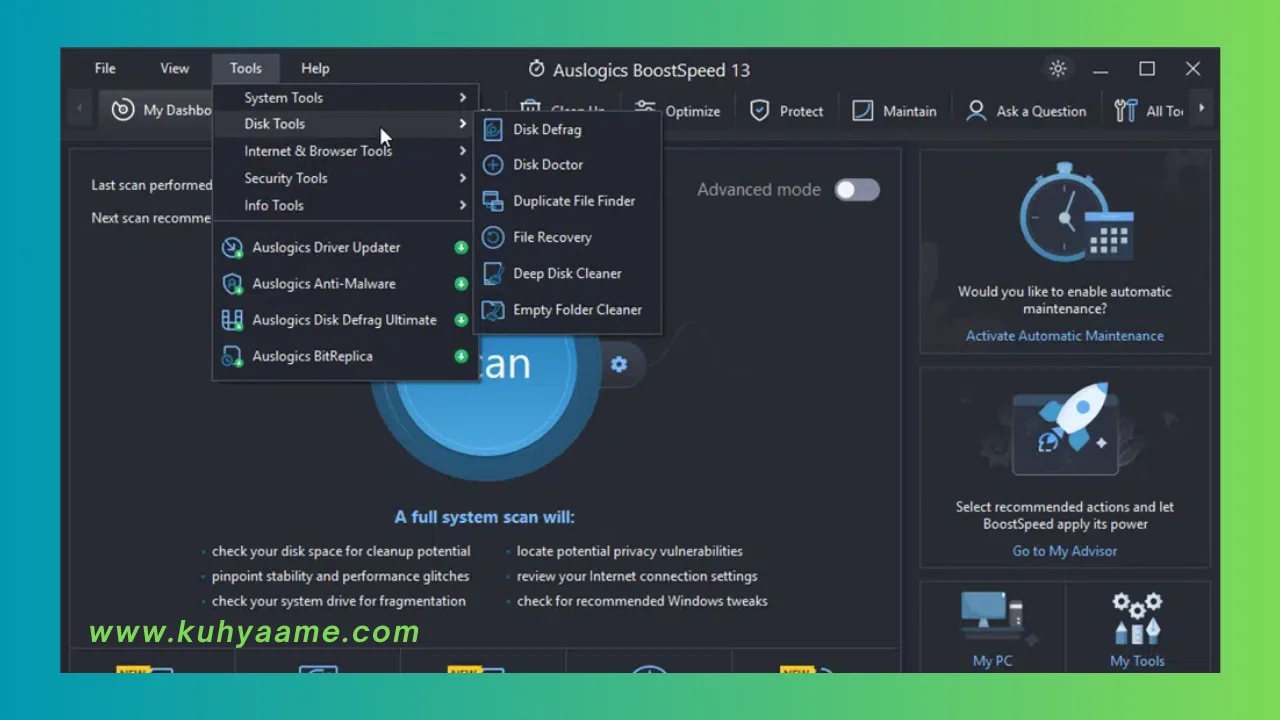Screen dimensions: 1280x720
Task: Open the File menu
Action: (x=105, y=68)
